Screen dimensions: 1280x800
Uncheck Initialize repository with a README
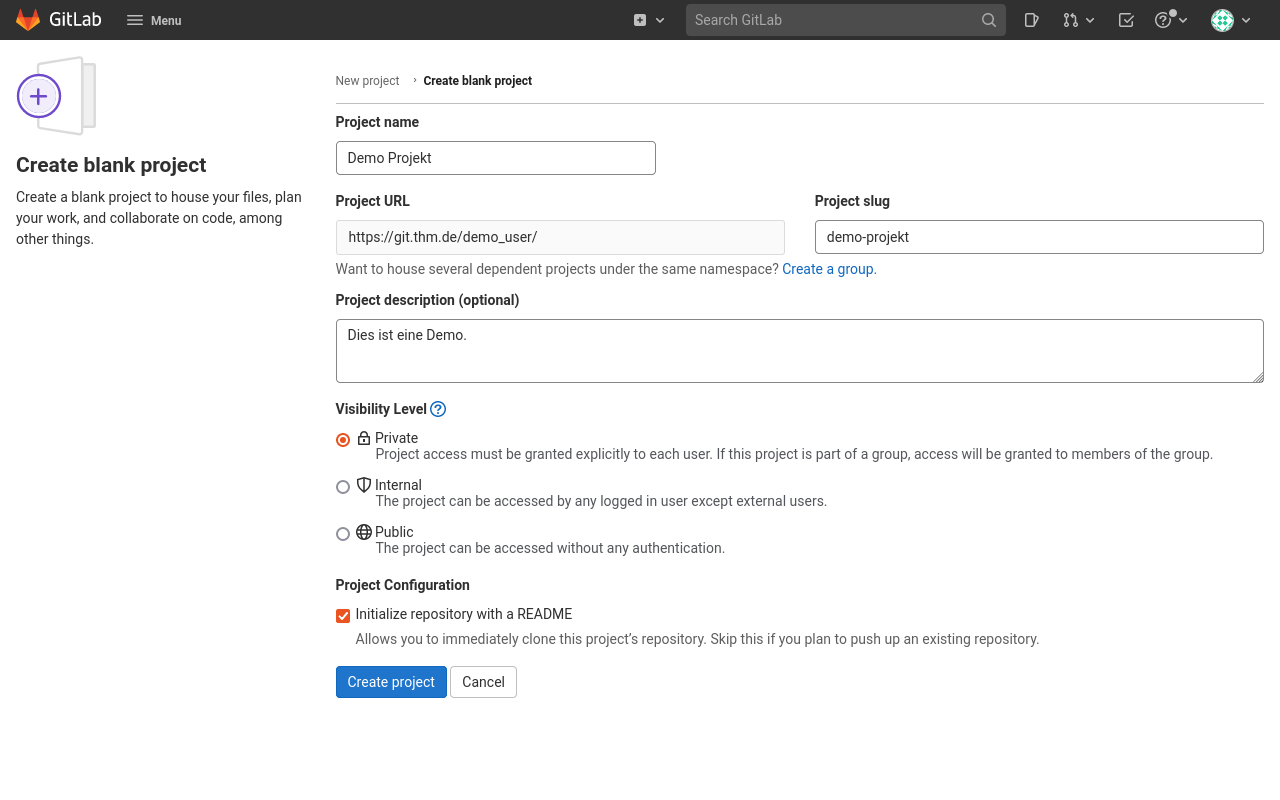[343, 616]
